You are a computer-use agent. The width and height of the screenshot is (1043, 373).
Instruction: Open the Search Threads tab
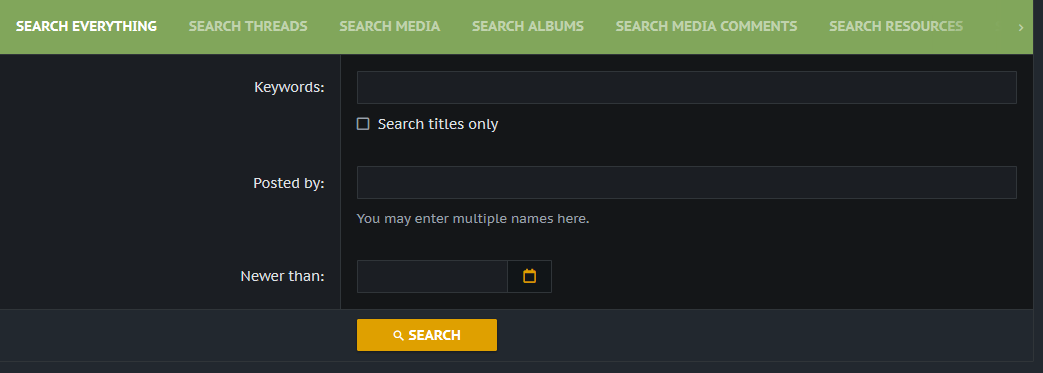pyautogui.click(x=248, y=27)
